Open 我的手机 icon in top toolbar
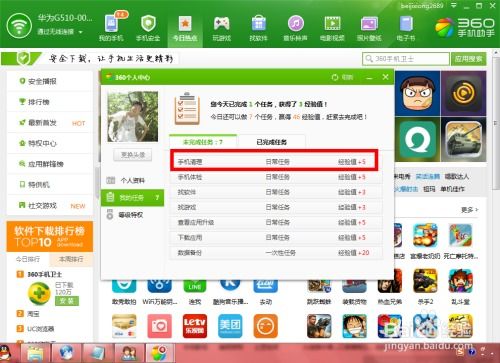The height and width of the screenshot is (363, 500). (111, 28)
